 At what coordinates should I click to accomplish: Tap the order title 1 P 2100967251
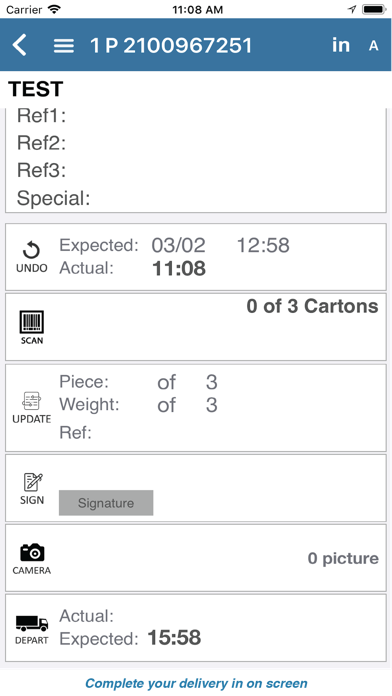click(171, 45)
